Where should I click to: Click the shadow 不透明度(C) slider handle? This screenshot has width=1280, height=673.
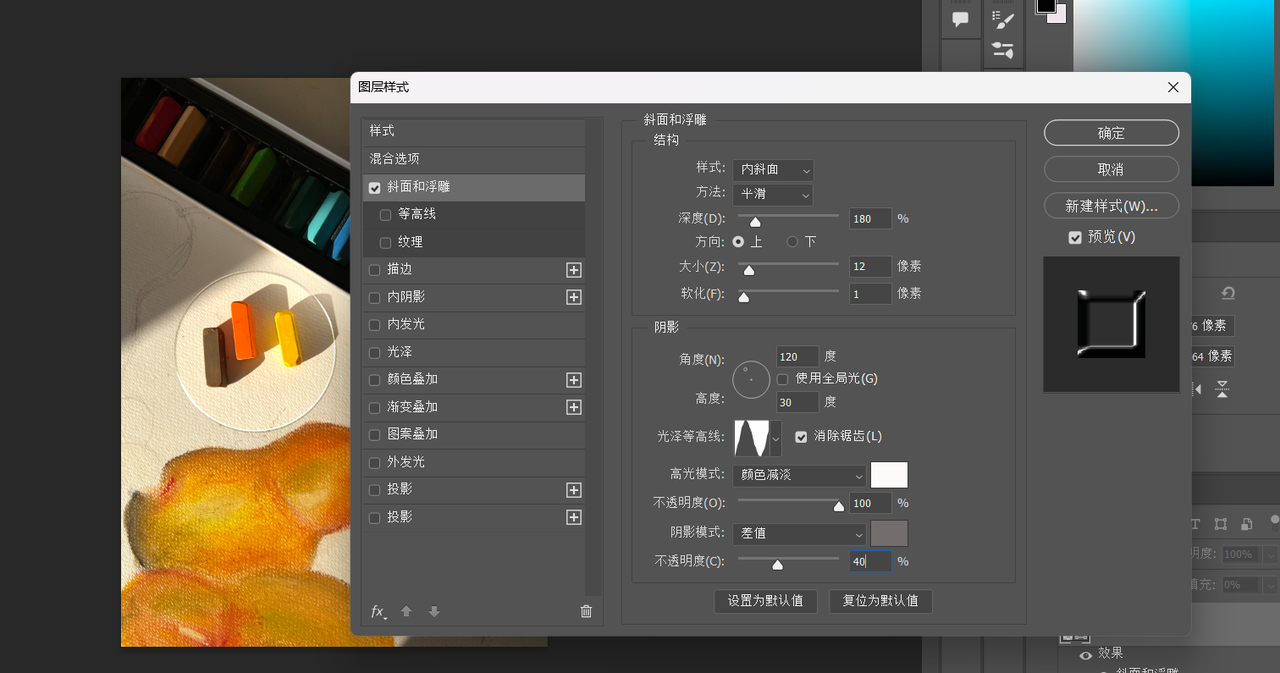point(777,565)
